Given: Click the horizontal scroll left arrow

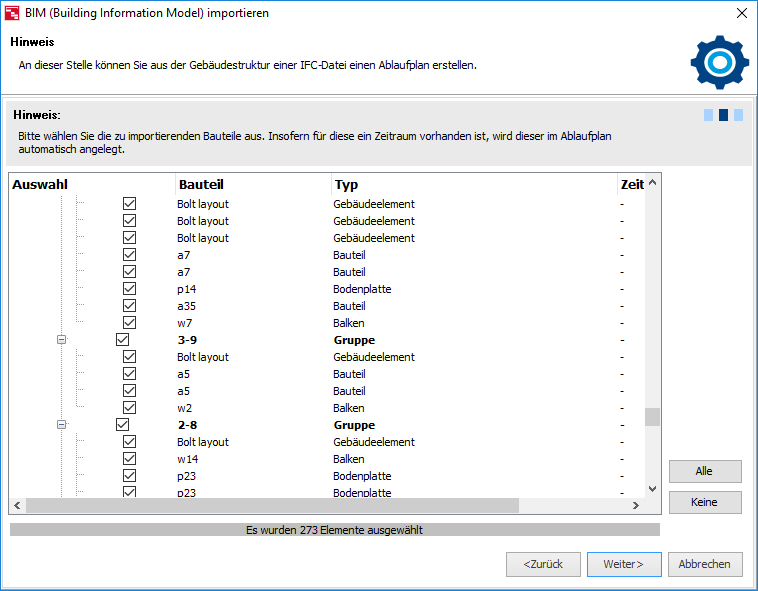Looking at the screenshot, I should coord(17,506).
